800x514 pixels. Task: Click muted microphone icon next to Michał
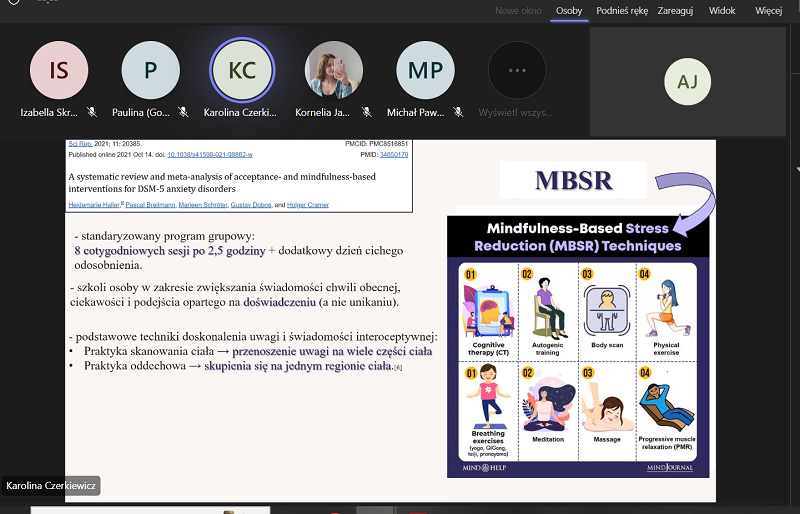(459, 112)
